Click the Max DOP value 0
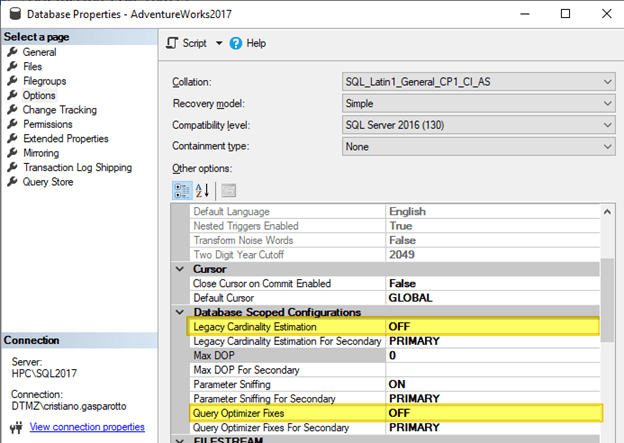Image resolution: width=624 pixels, height=443 pixels. point(392,355)
